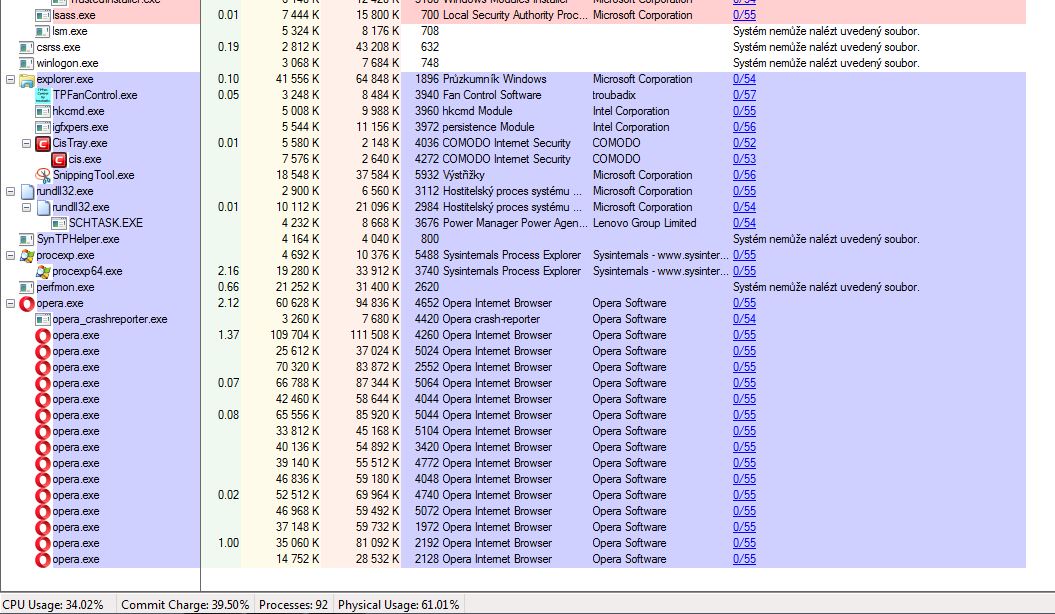Image resolution: width=1055 pixels, height=614 pixels.
Task: Collapse the procexp.exe process tree
Action: click(10, 256)
